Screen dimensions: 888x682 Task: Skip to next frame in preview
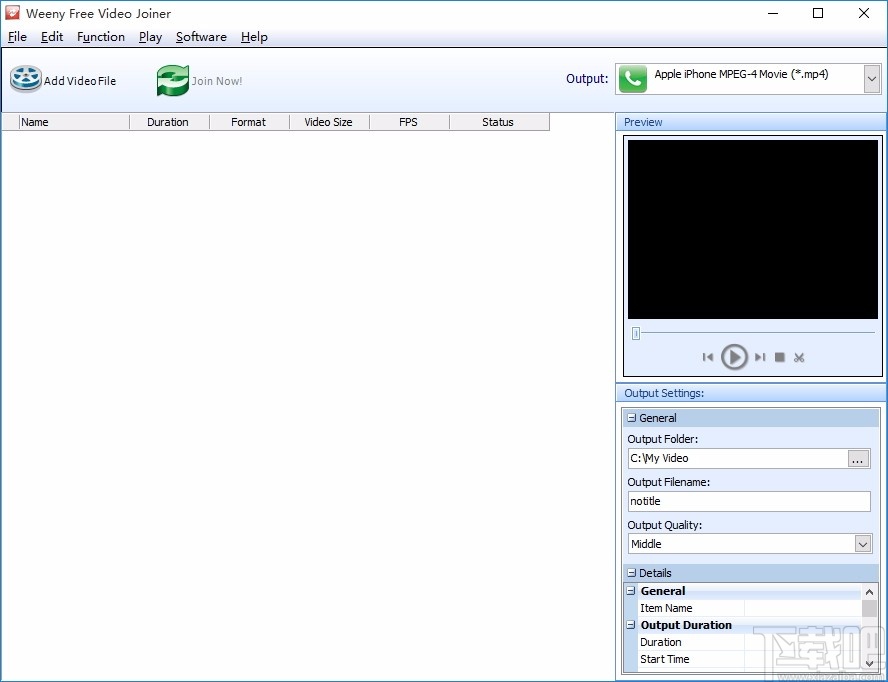(x=758, y=357)
